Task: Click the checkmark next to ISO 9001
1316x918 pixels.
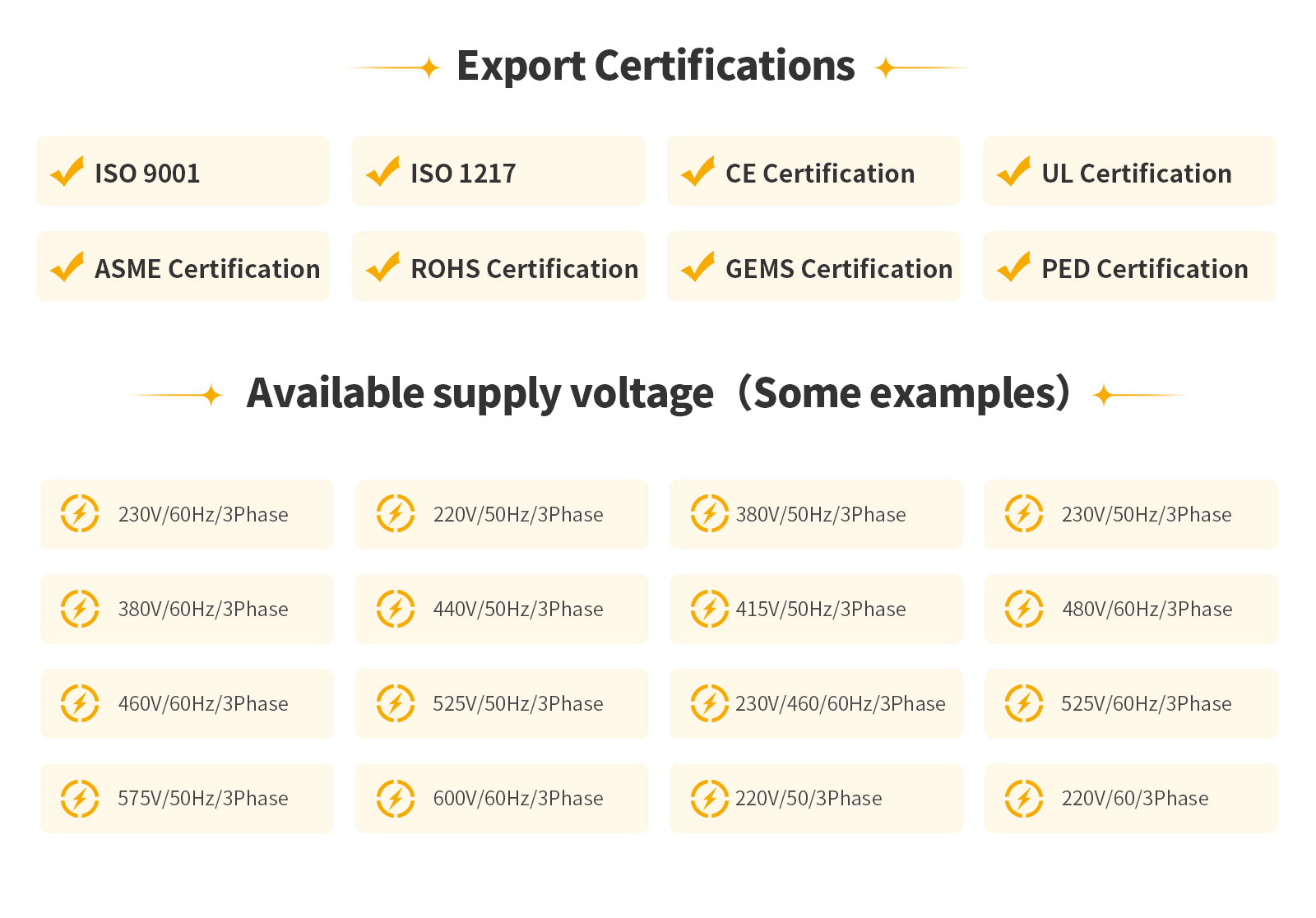Action: pos(67,172)
